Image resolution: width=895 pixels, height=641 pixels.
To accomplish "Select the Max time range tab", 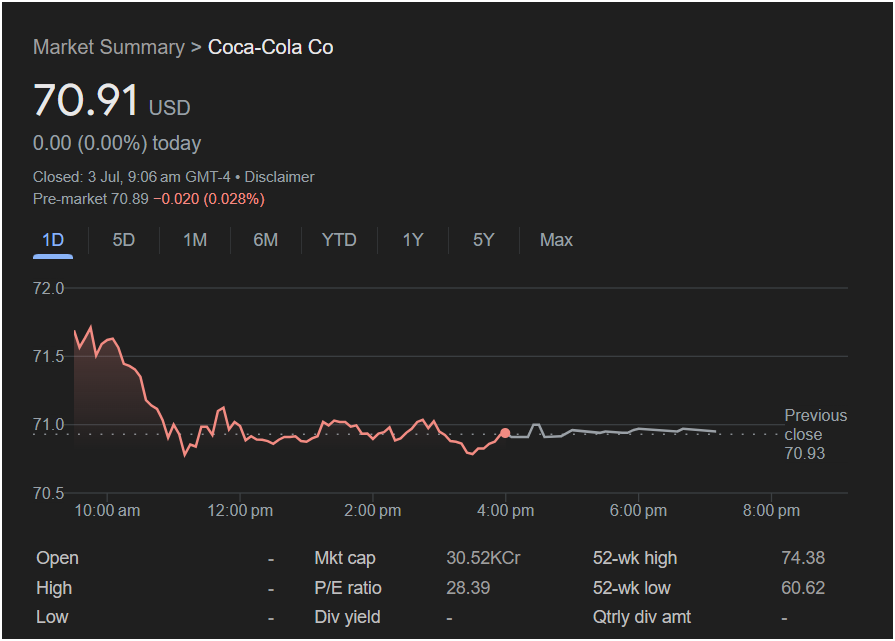I will (x=556, y=240).
